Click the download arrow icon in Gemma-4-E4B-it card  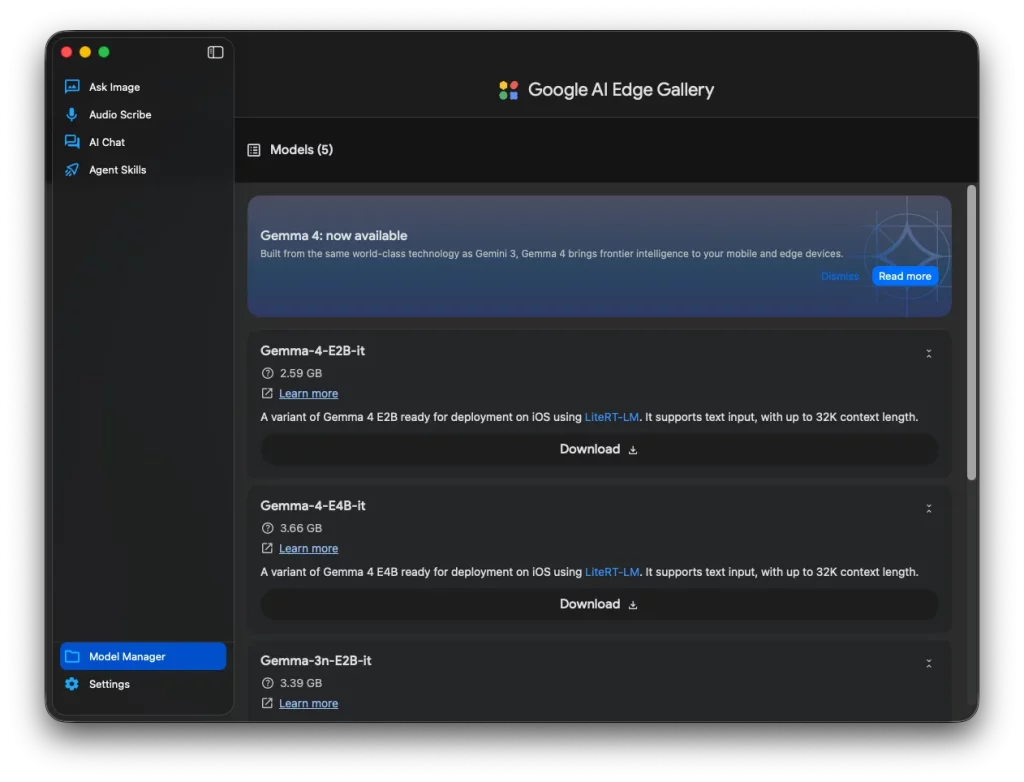pyautogui.click(x=633, y=605)
